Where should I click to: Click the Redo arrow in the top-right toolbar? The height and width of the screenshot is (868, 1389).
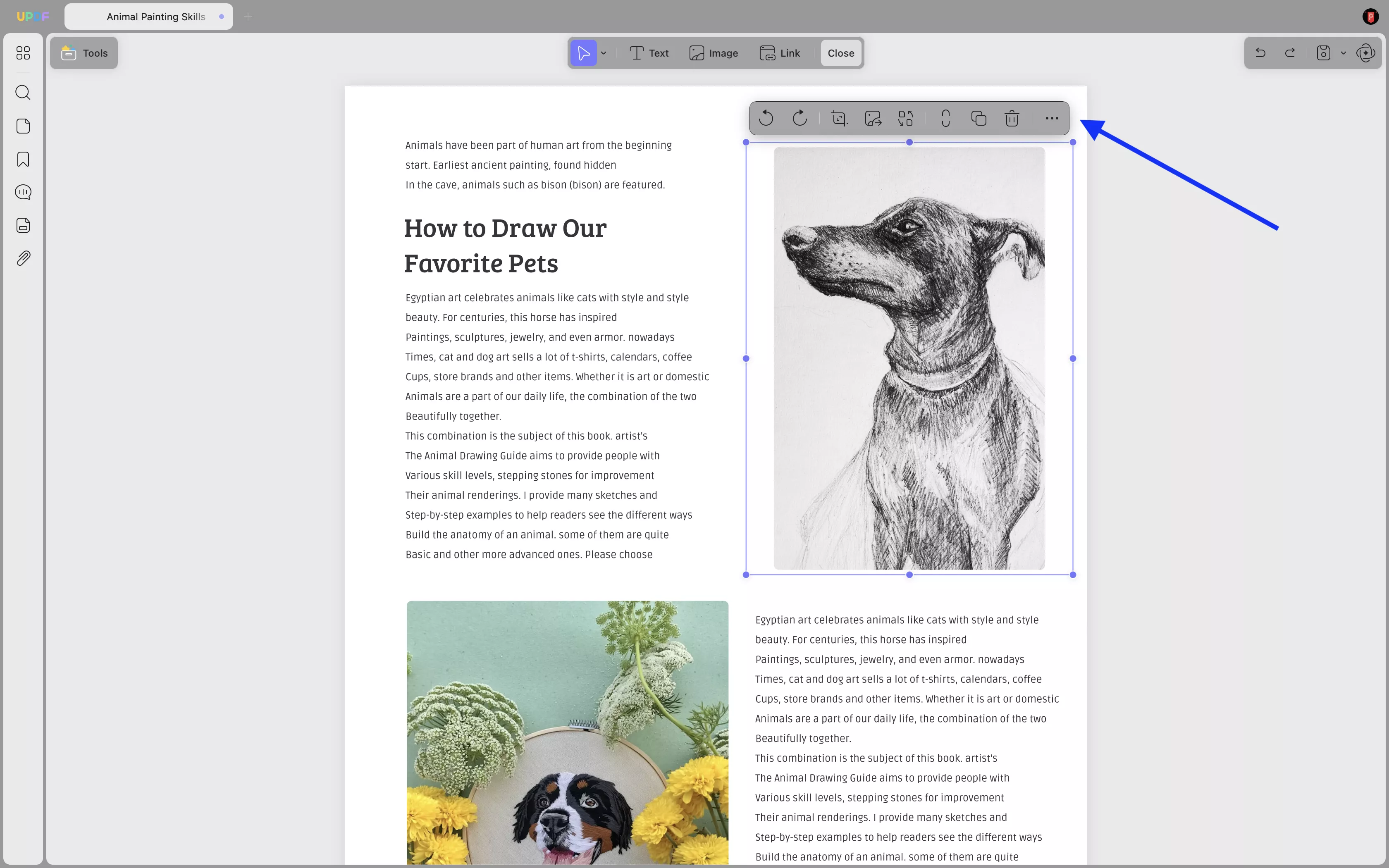point(1290,53)
